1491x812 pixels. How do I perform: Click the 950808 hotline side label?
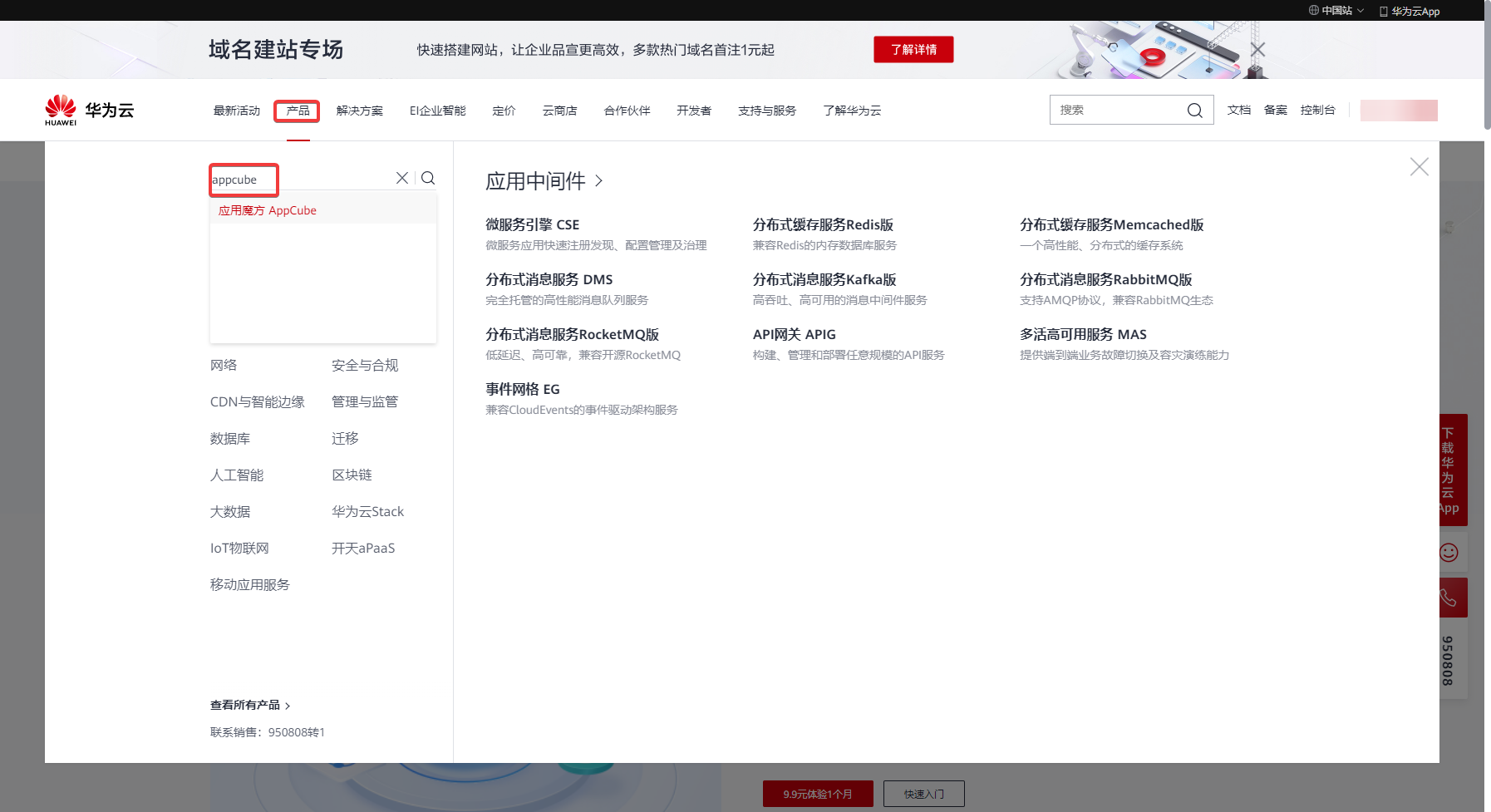(1448, 661)
